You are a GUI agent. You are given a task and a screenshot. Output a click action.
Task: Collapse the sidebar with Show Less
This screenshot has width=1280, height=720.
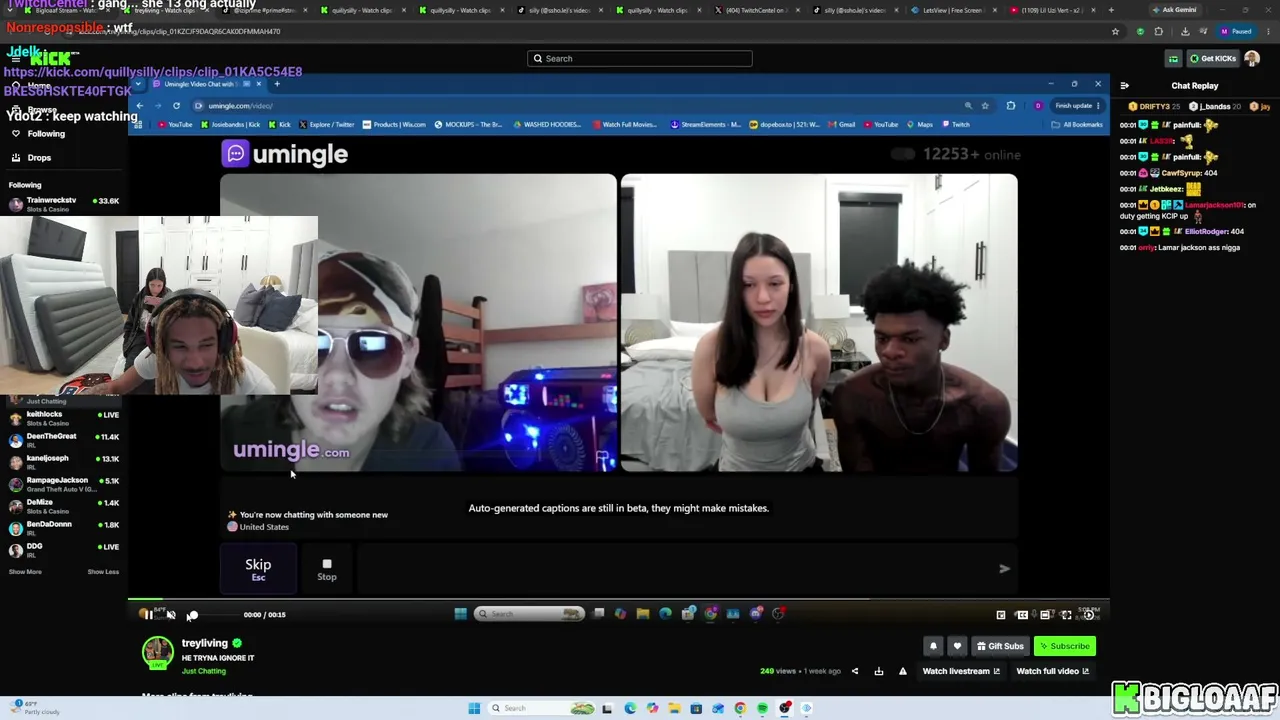103,572
